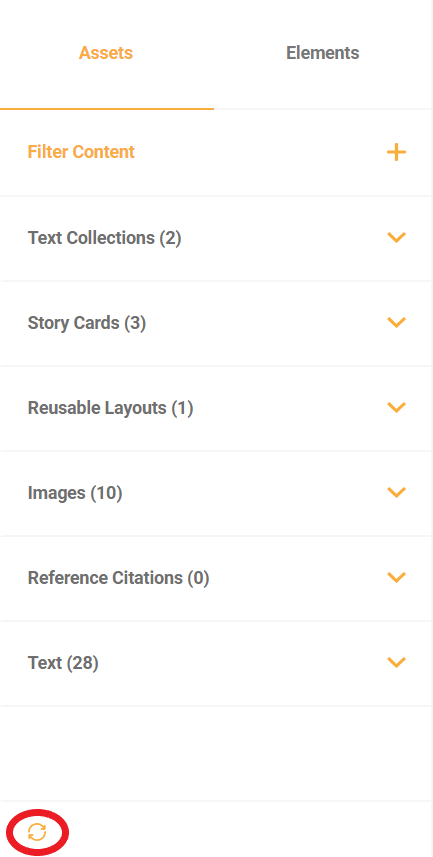Click empty panel area below Text section
Image resolution: width=433 pixels, height=857 pixels.
click(x=216, y=753)
